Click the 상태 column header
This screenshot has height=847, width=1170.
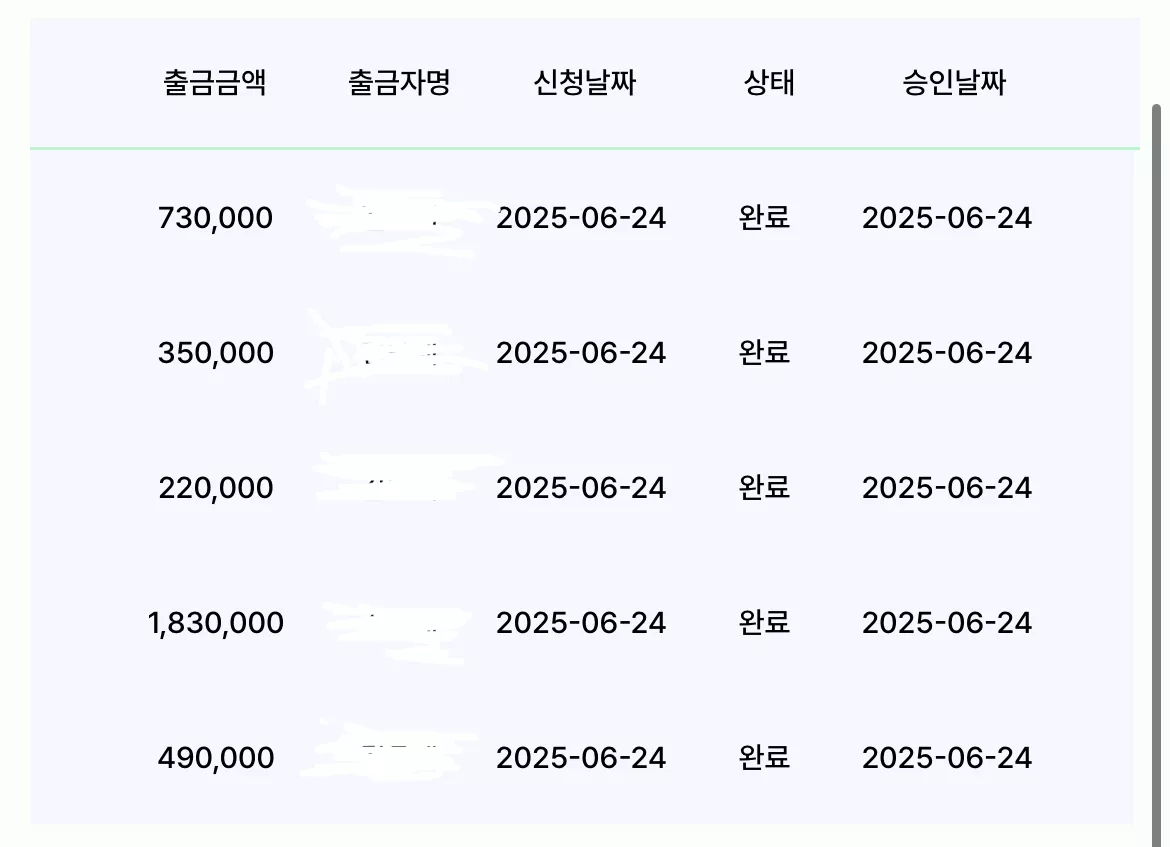pos(769,82)
